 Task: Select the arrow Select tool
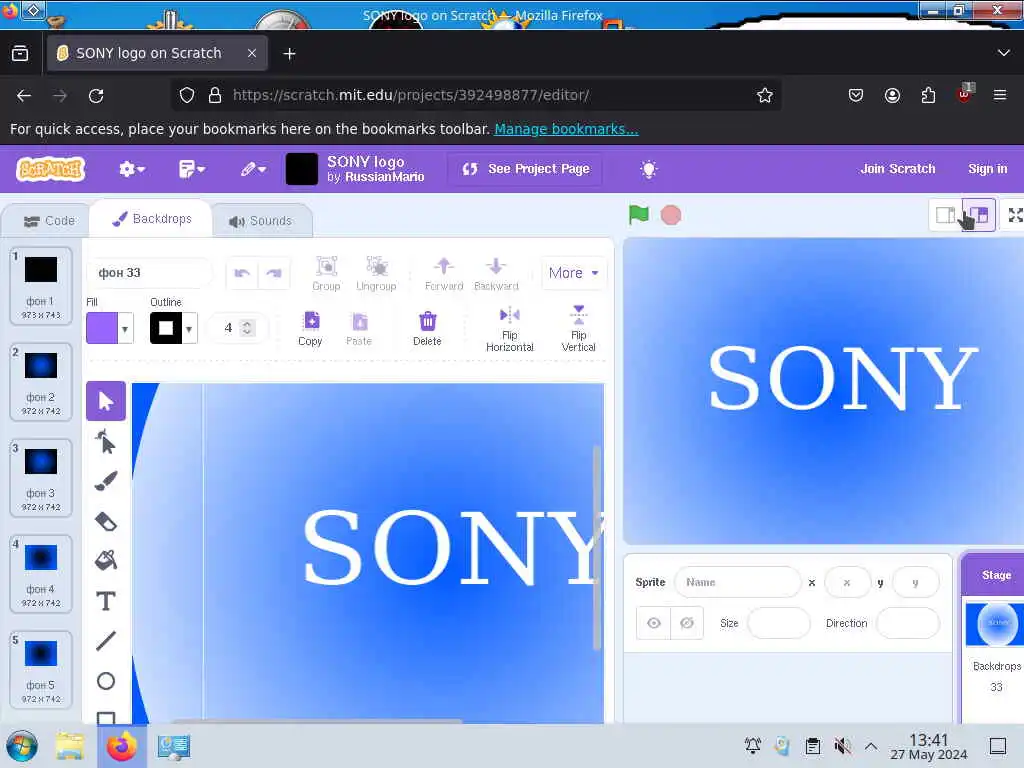106,401
